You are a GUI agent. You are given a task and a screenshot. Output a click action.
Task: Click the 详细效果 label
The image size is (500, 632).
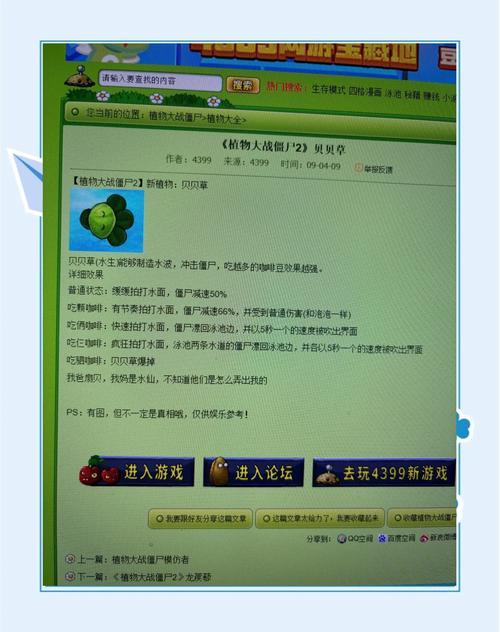[86, 275]
